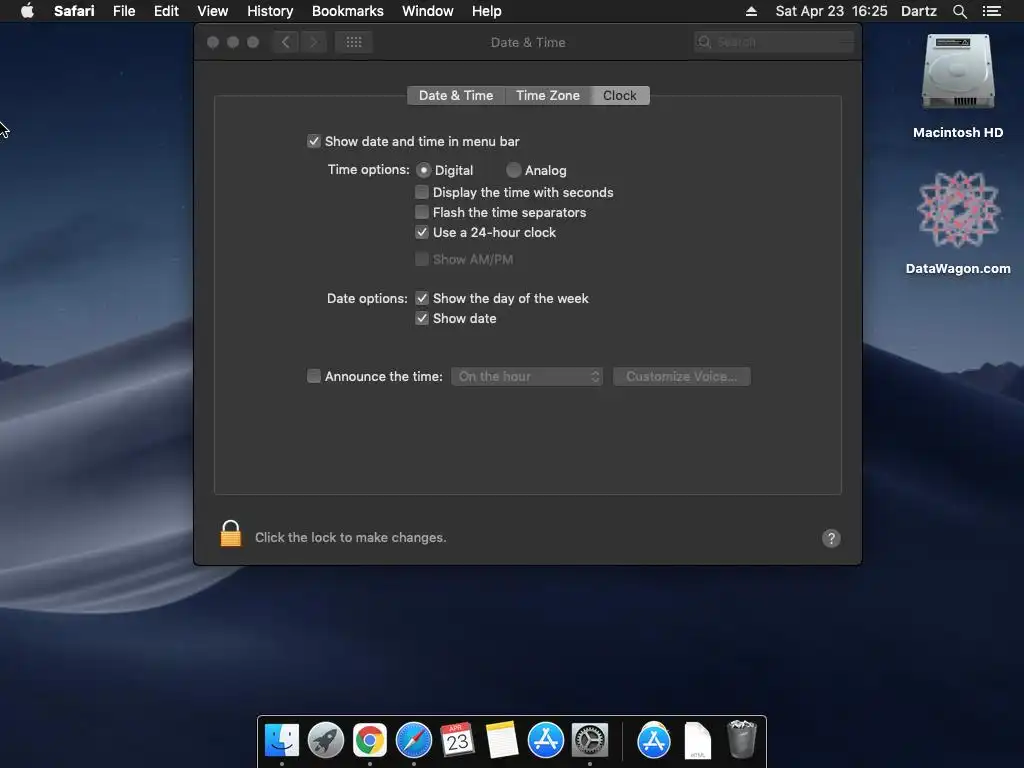Click the eject icon in menu bar
Image resolution: width=1024 pixels, height=768 pixels.
coord(751,11)
